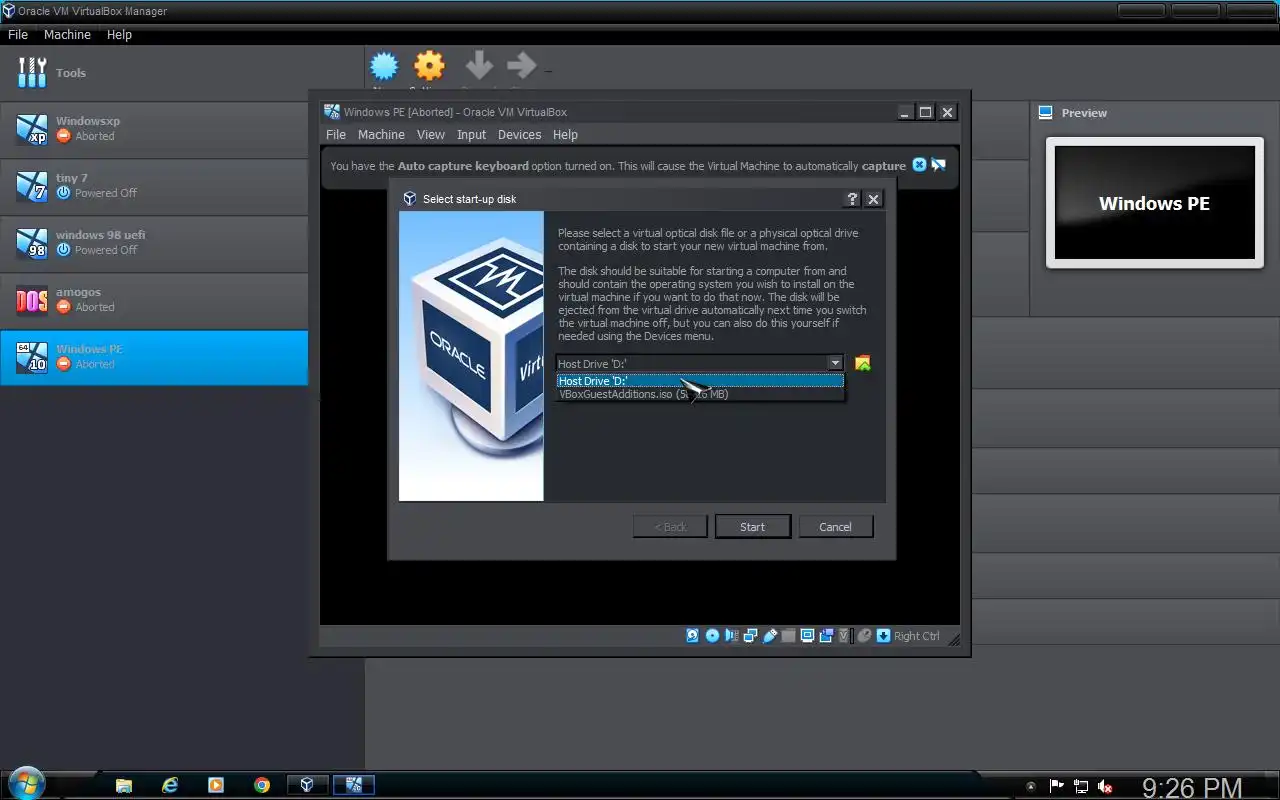Image resolution: width=1280 pixels, height=800 pixels.
Task: Select the amogos virtual machine
Action: pos(154,299)
